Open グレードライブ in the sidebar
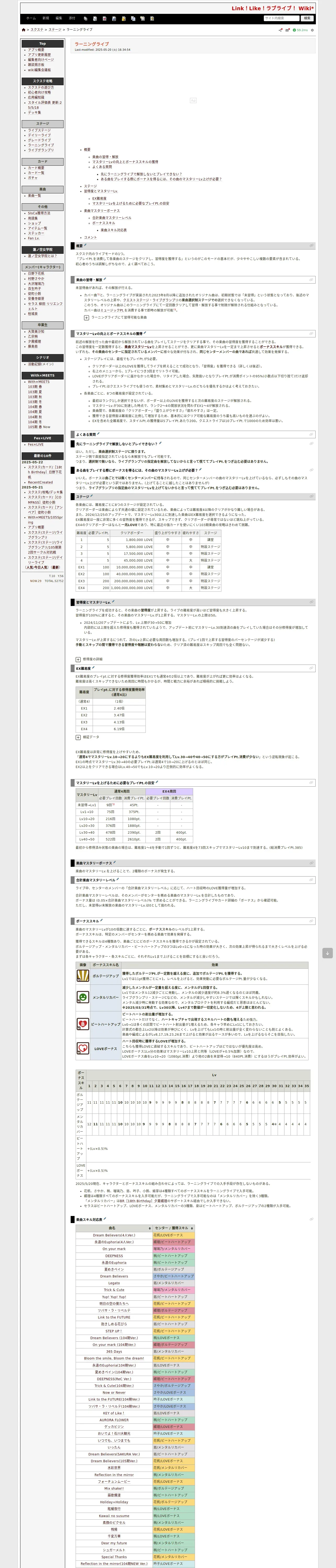The width and height of the screenshot is (336, 1568). [39, 140]
